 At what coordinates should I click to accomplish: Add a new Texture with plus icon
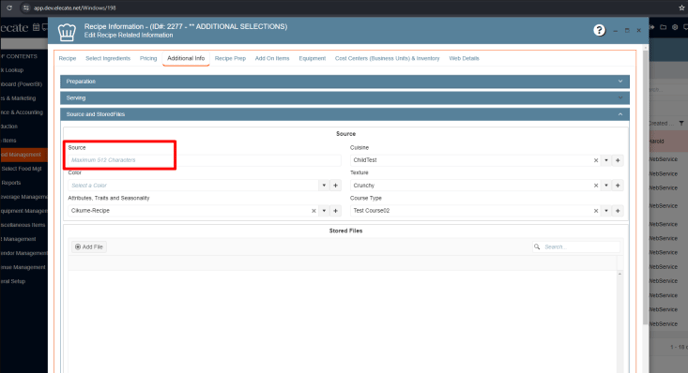pos(618,186)
